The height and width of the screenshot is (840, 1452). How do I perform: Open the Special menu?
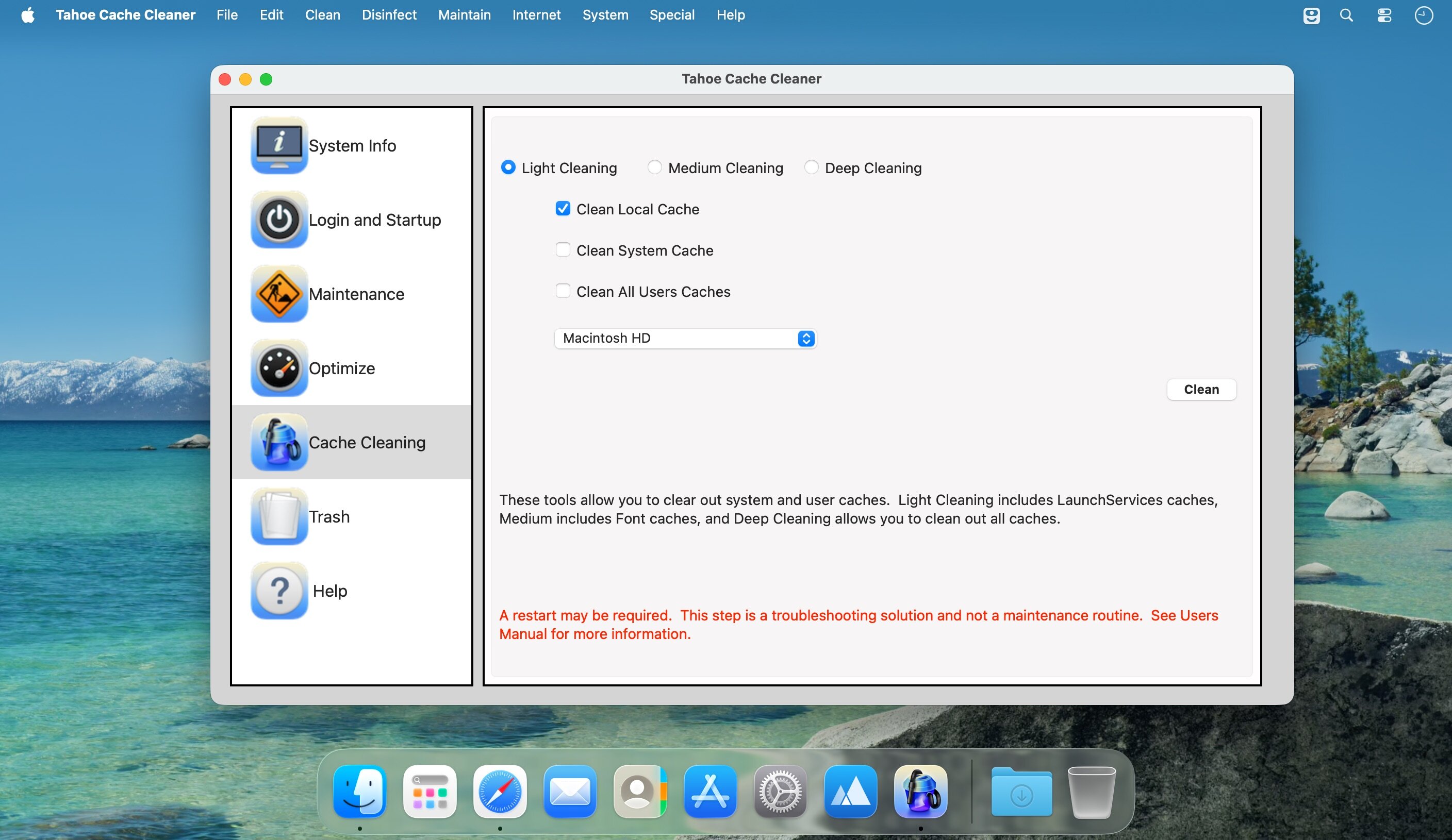point(672,15)
